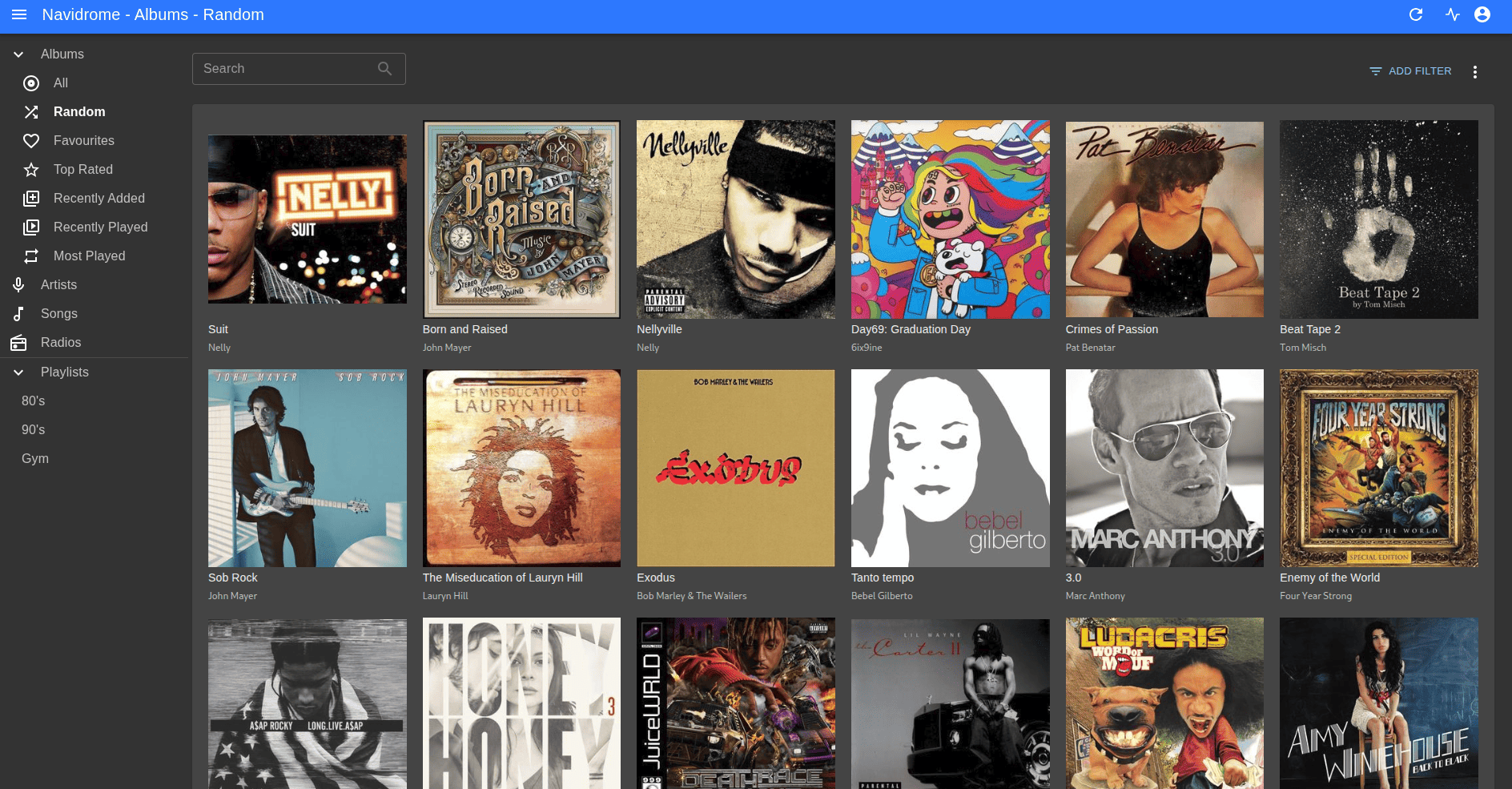
Task: Open John Mayer artist link under Sob Rock
Action: [232, 596]
